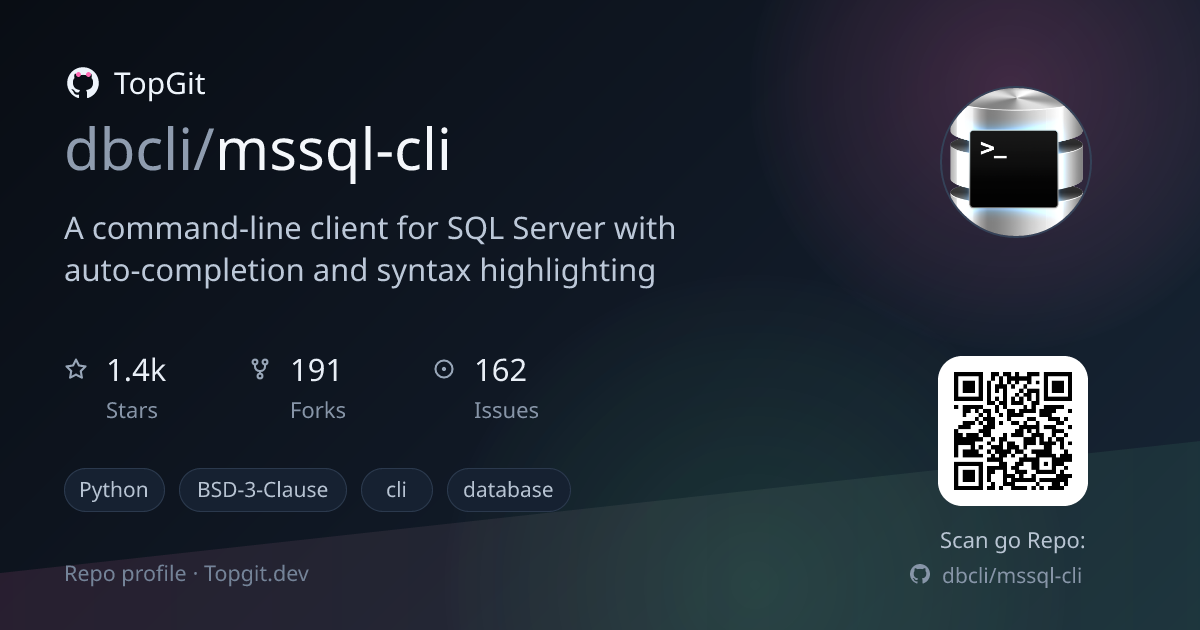
Task: Click the star icon beside 1.4k
Action: (x=76, y=370)
